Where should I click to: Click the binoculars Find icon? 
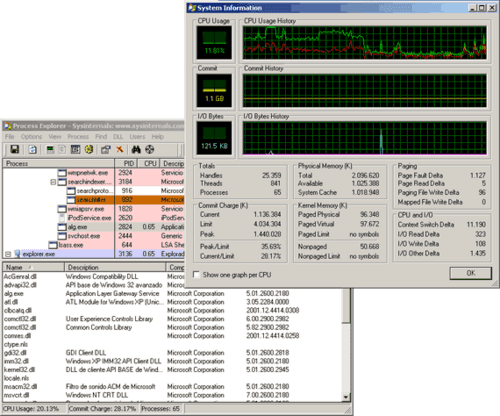136,149
